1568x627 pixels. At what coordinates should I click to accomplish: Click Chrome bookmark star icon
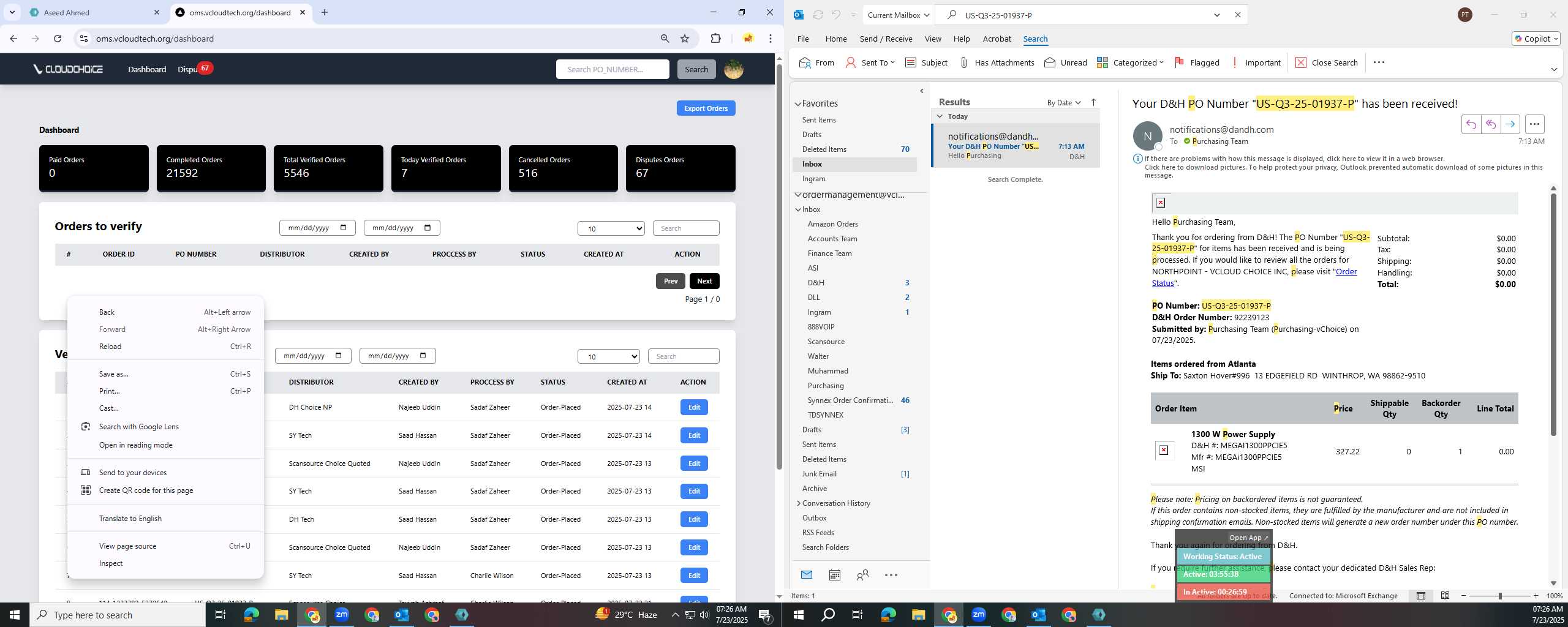pyautogui.click(x=685, y=39)
